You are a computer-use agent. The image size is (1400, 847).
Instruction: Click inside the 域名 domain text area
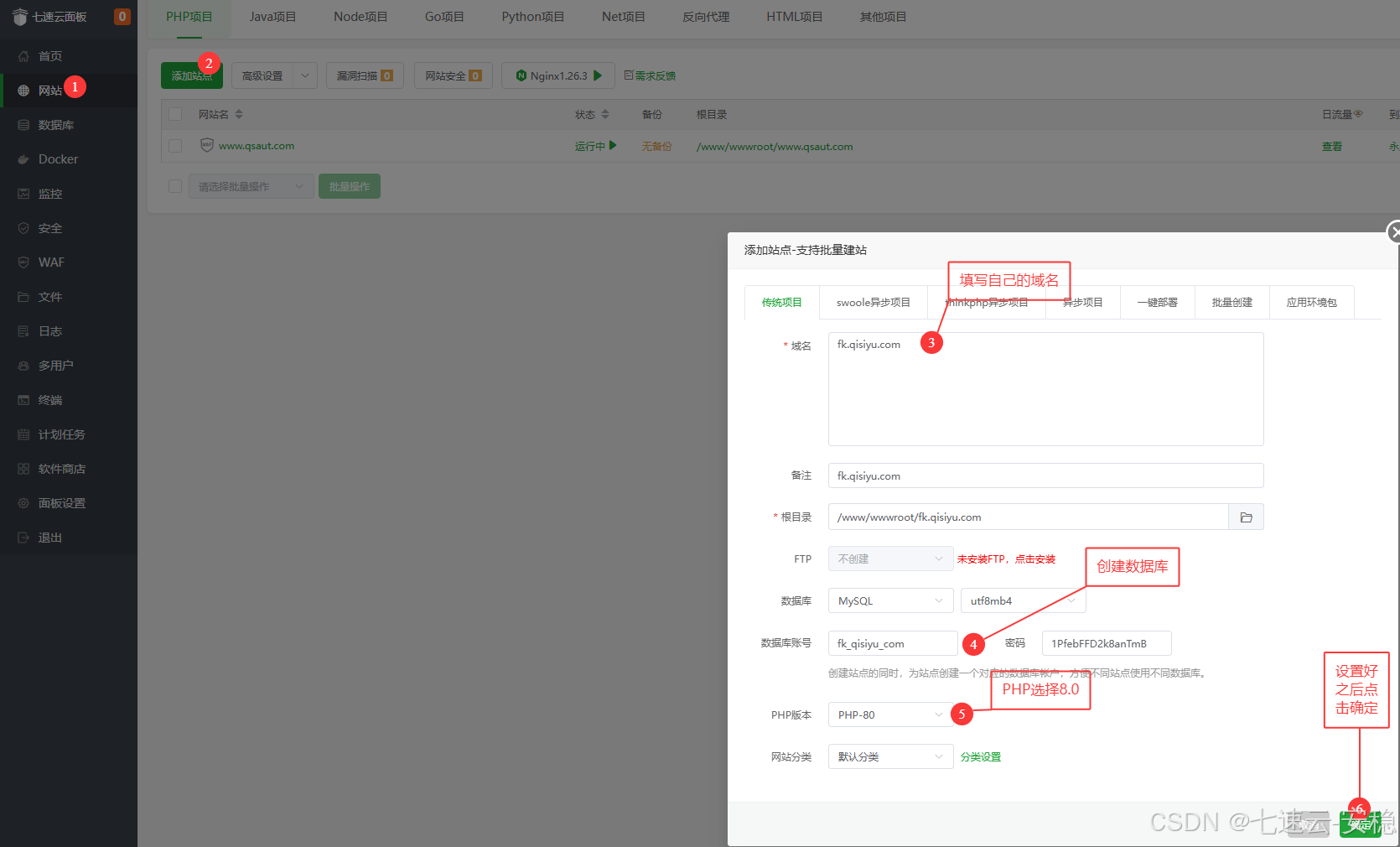[x=1045, y=389]
